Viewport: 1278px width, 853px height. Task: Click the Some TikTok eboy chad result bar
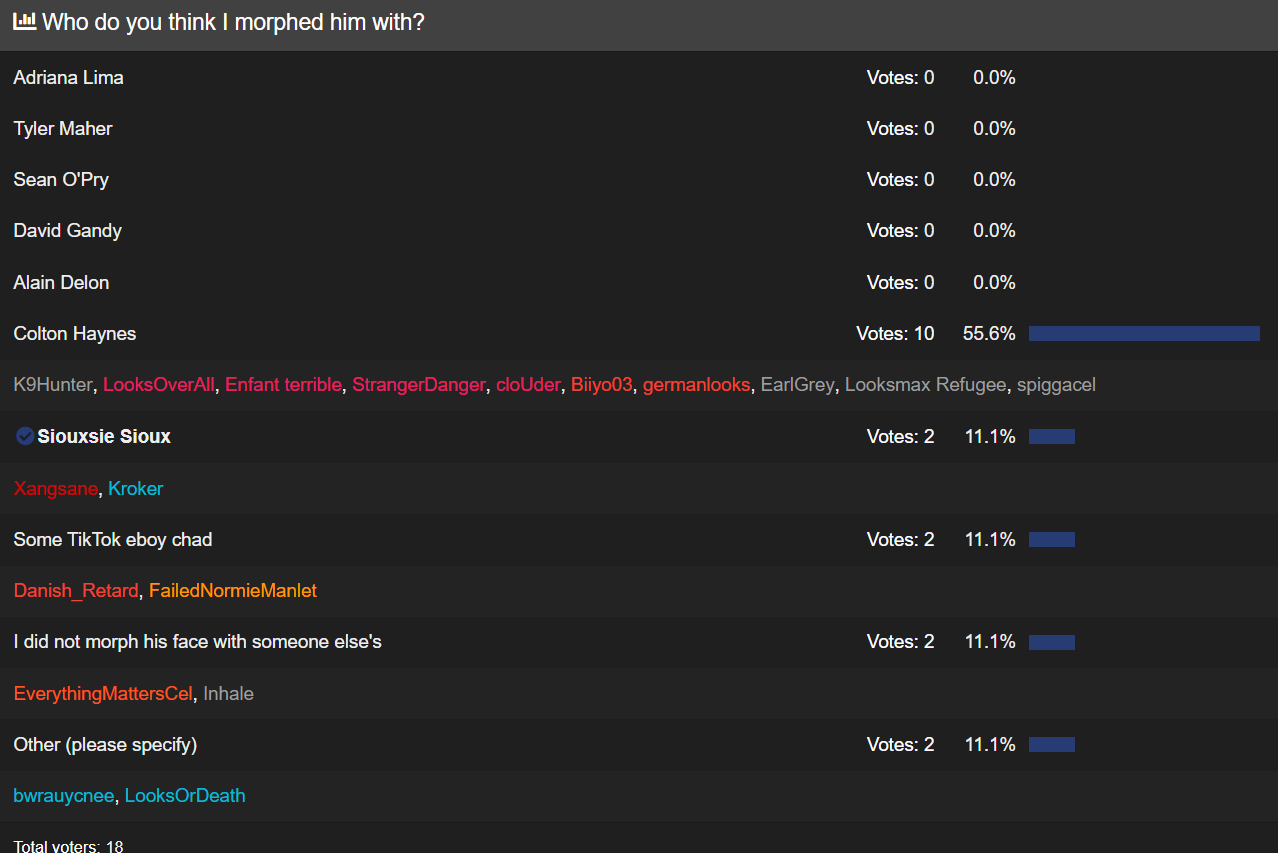coord(1052,539)
